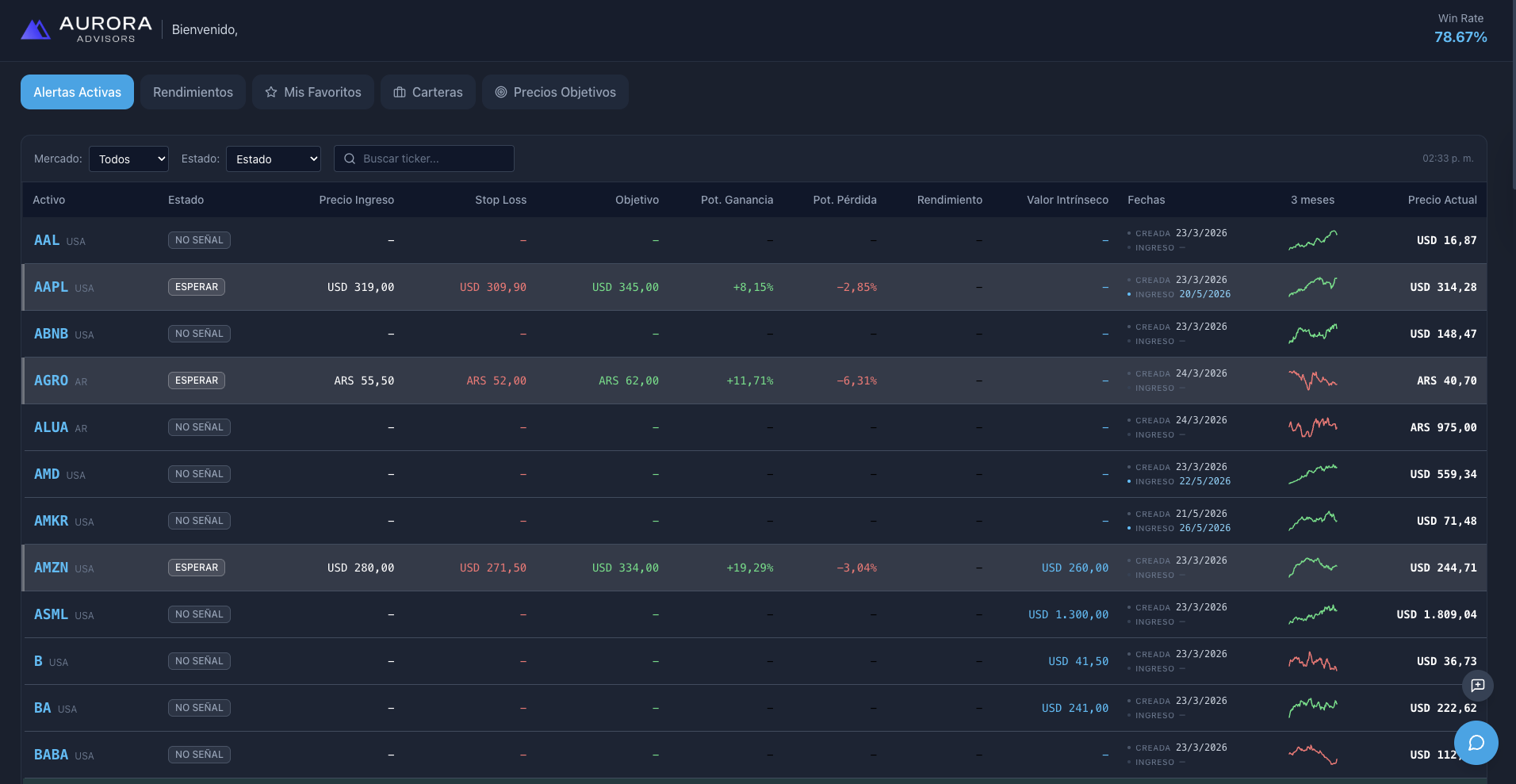This screenshot has height=784, width=1516.
Task: Open the Mercado dropdown showing Todos
Action: (128, 159)
